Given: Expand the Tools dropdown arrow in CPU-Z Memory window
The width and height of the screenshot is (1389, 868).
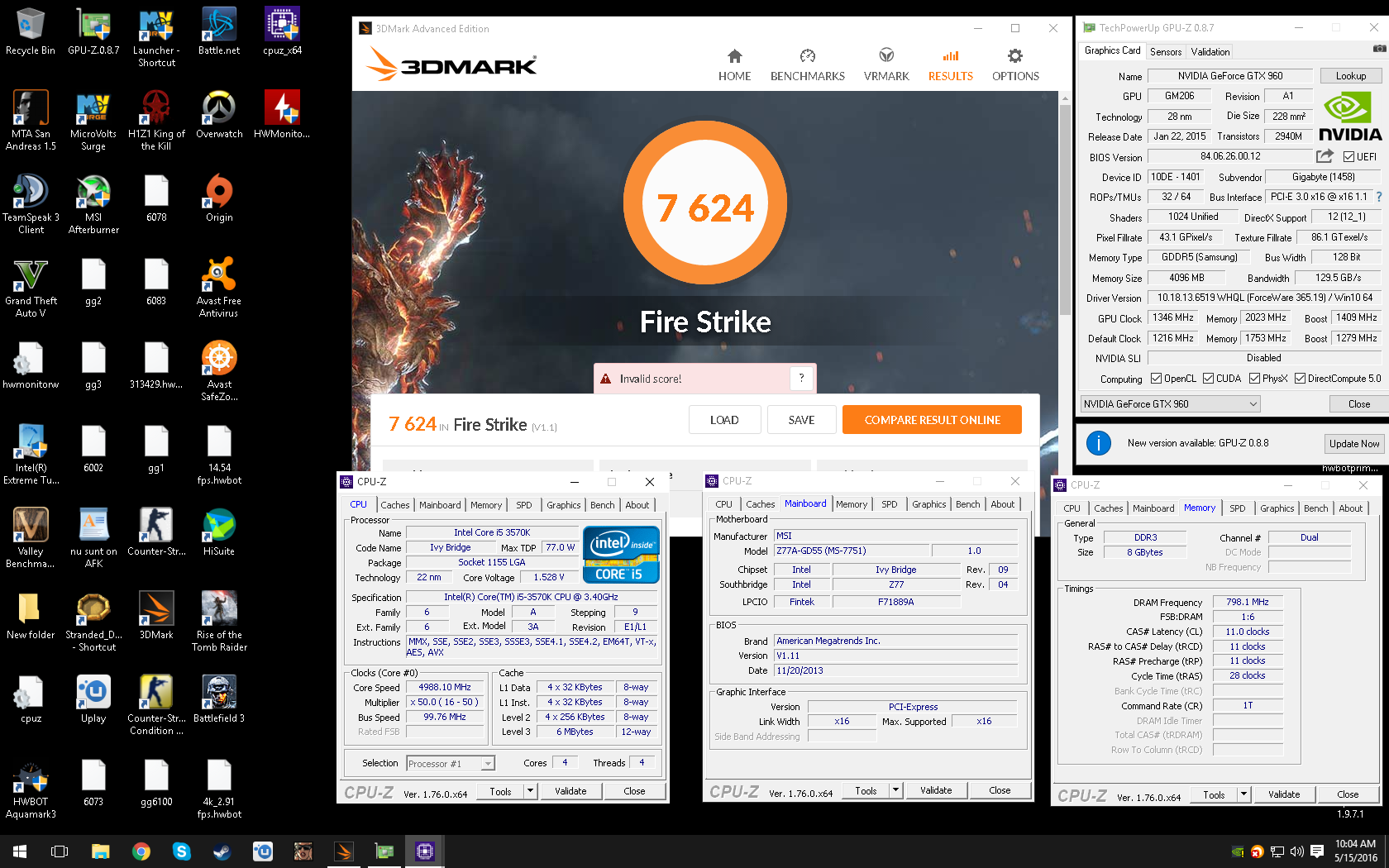Looking at the screenshot, I should coord(1243,794).
